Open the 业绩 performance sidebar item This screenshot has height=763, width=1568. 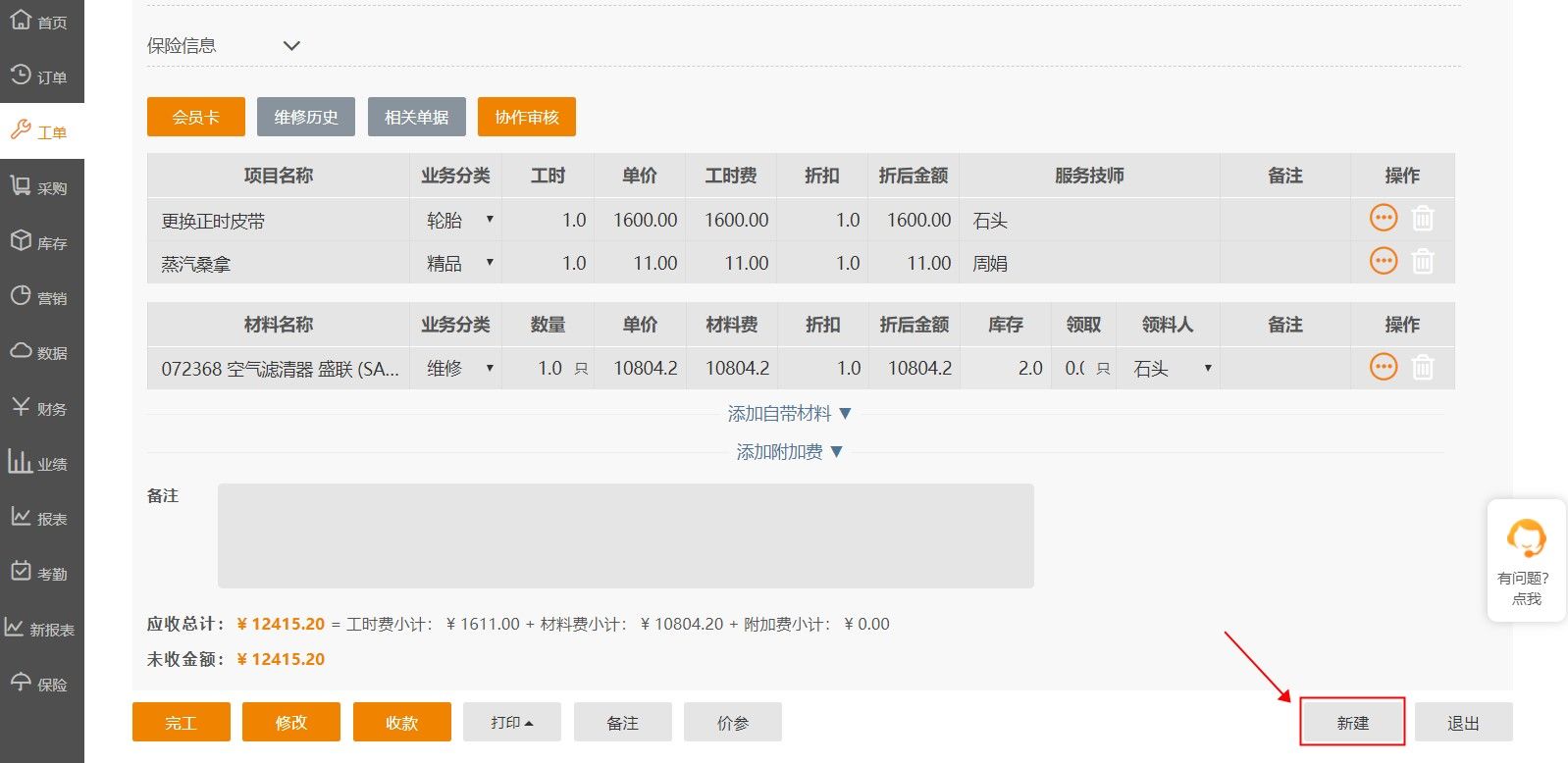point(41,463)
